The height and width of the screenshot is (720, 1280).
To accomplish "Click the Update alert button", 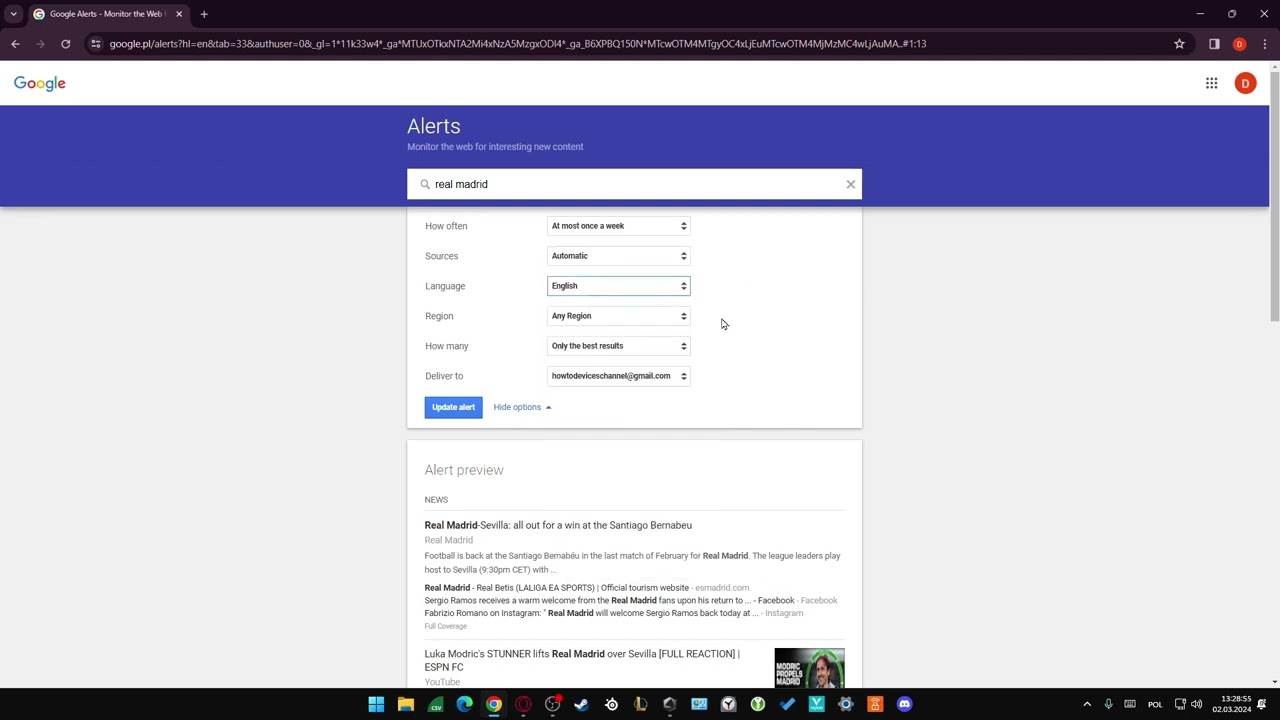I will 453,407.
